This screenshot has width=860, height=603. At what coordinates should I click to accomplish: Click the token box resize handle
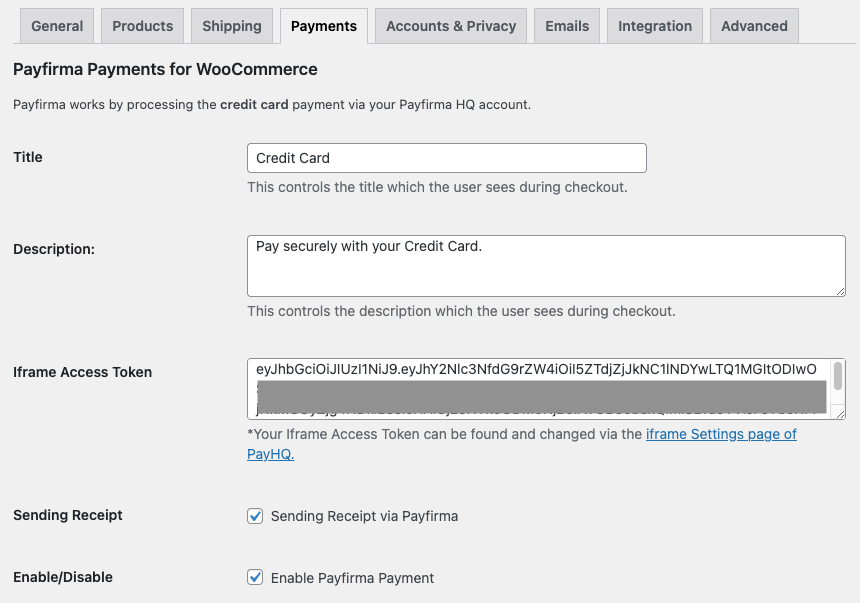[840, 414]
